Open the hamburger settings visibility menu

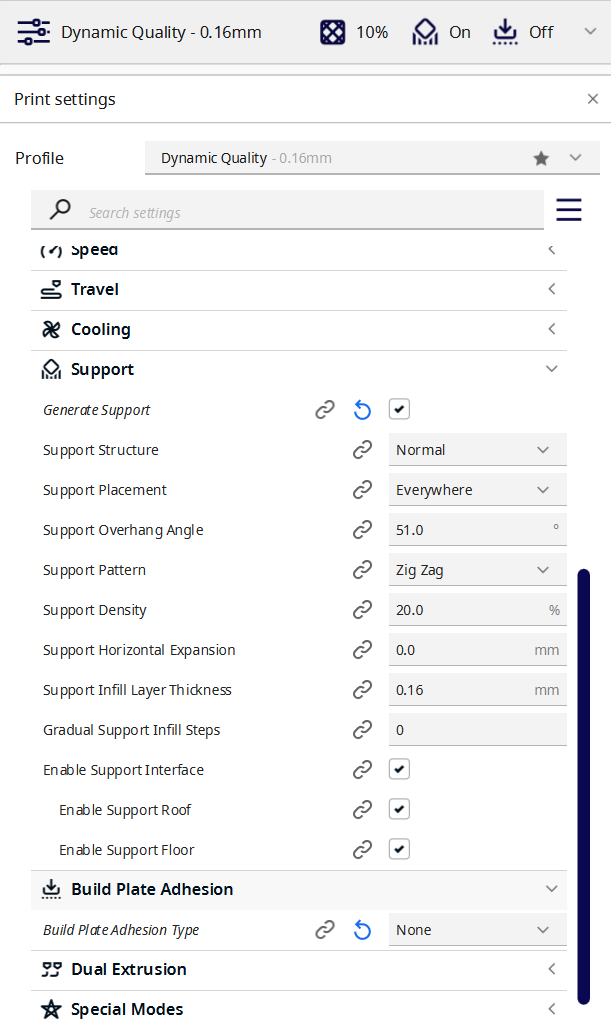[x=569, y=210]
